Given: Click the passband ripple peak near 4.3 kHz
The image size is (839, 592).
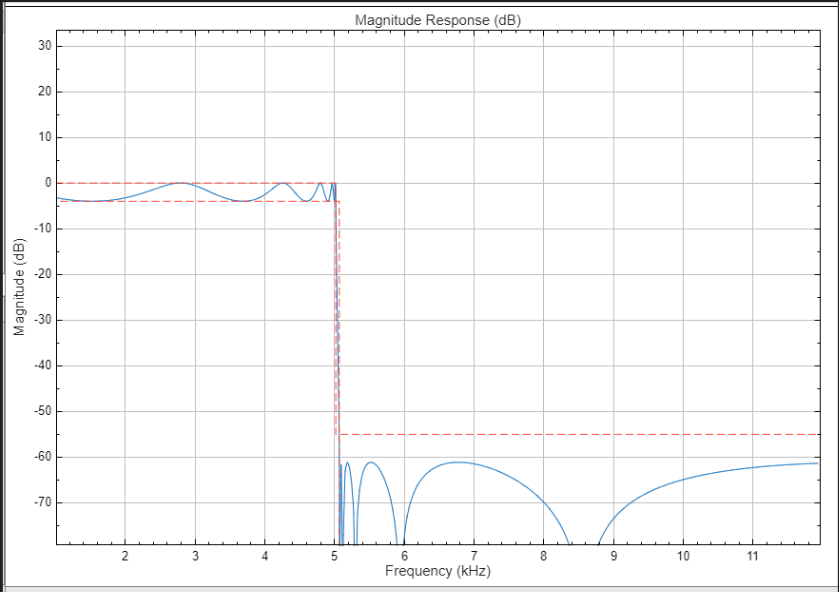Looking at the screenshot, I should (x=284, y=183).
